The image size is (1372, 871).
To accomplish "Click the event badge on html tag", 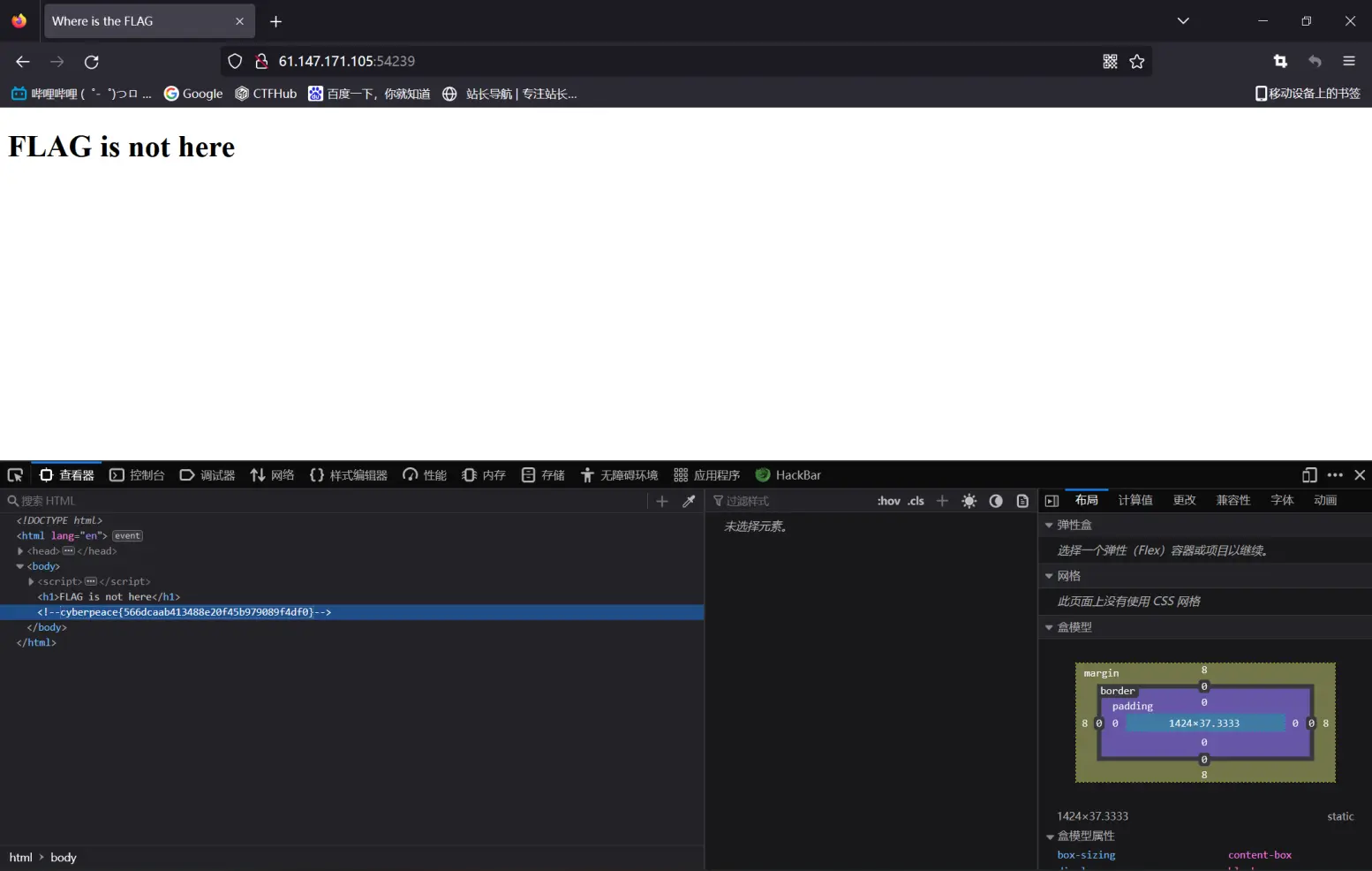I will coord(127,536).
